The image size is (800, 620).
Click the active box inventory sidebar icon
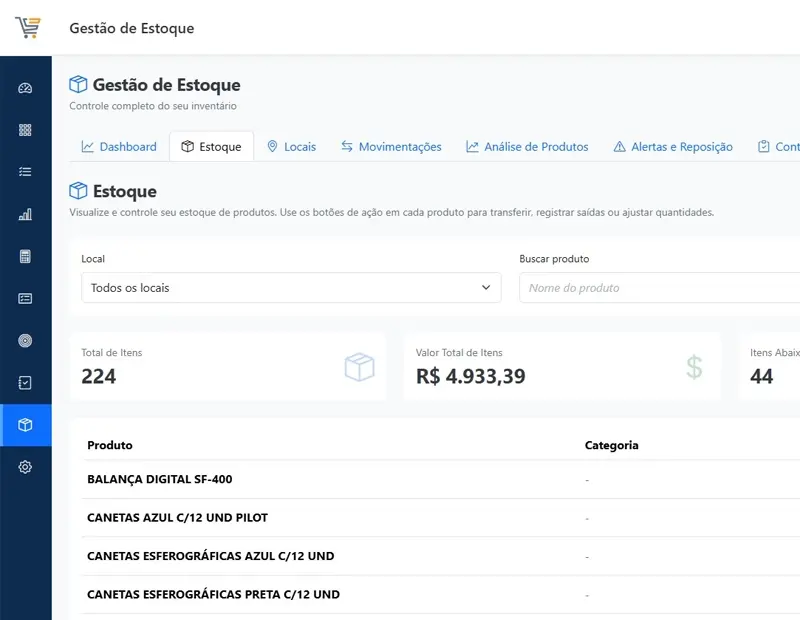point(25,425)
